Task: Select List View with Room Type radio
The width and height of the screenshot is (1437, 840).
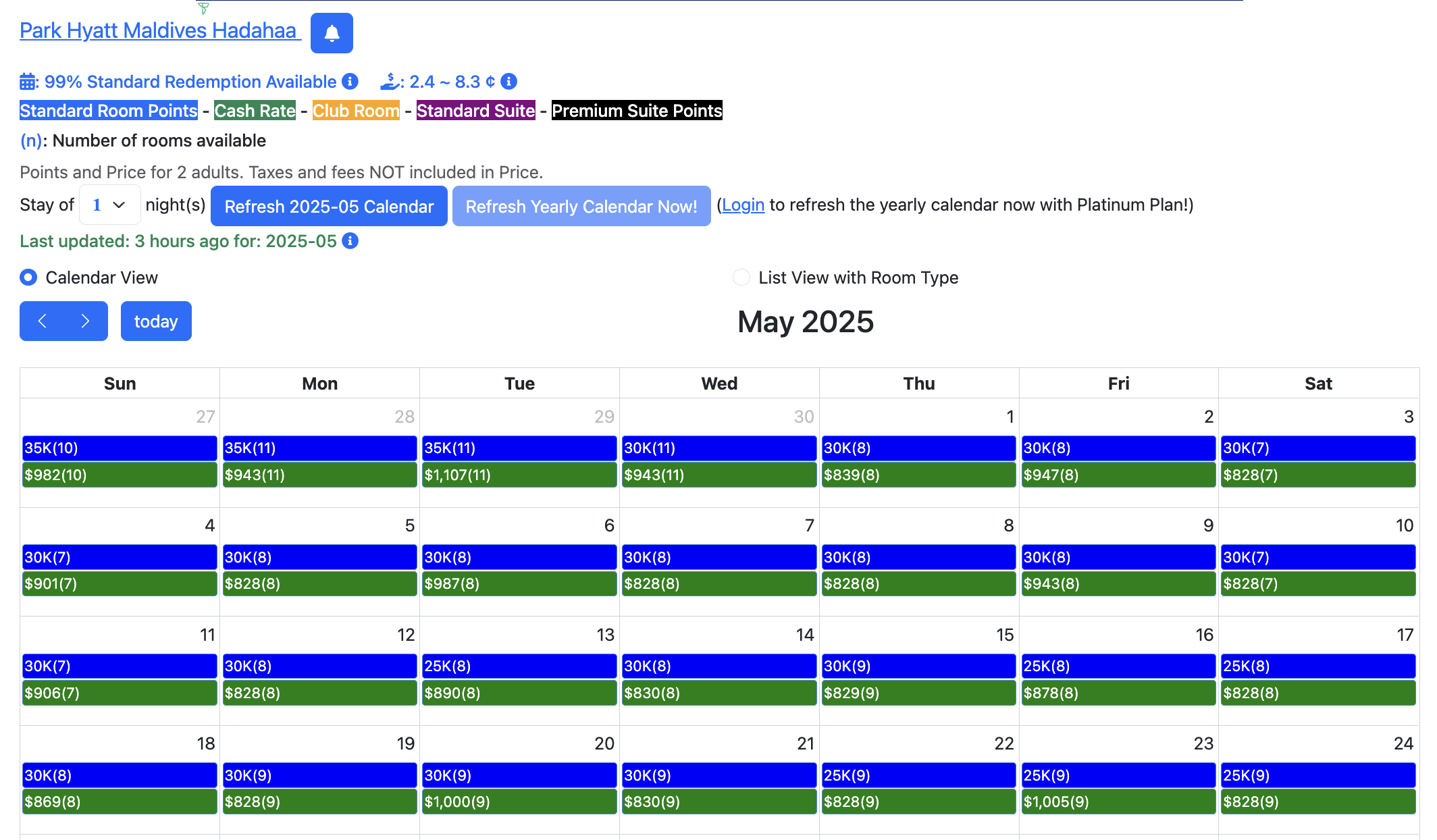Action: pos(741,278)
